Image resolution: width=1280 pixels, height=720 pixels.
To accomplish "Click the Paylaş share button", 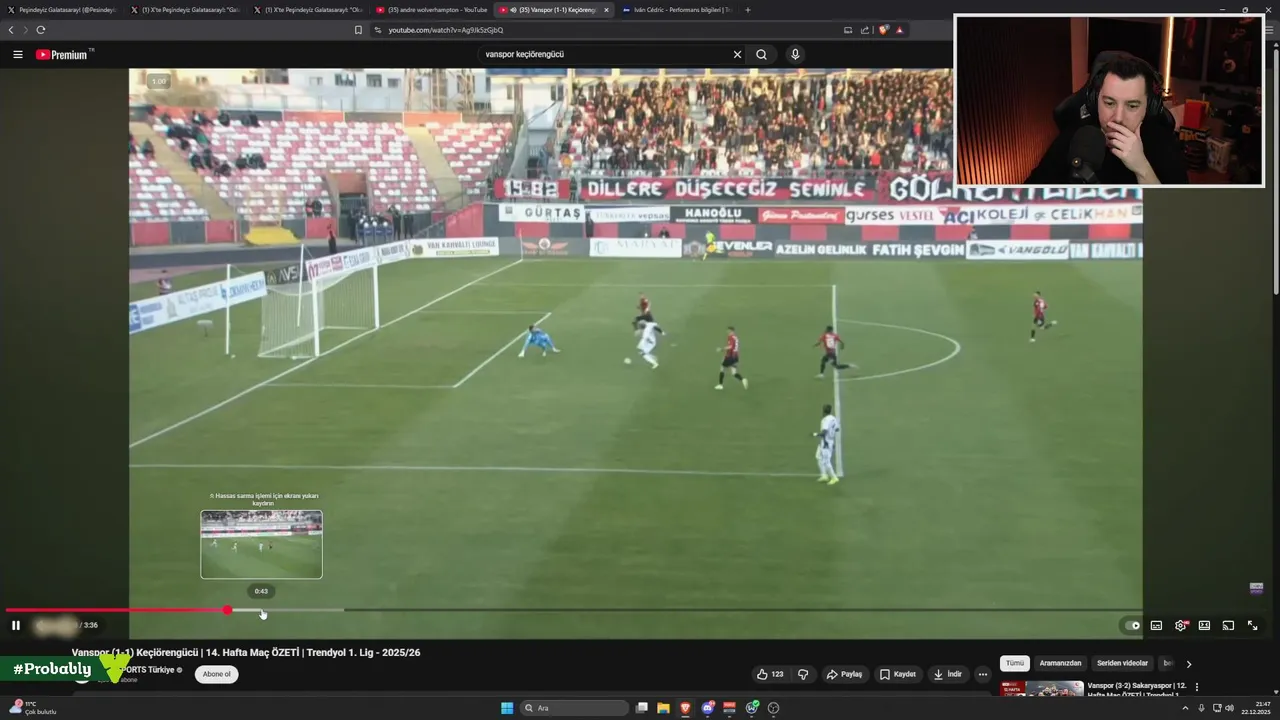I will tap(844, 674).
